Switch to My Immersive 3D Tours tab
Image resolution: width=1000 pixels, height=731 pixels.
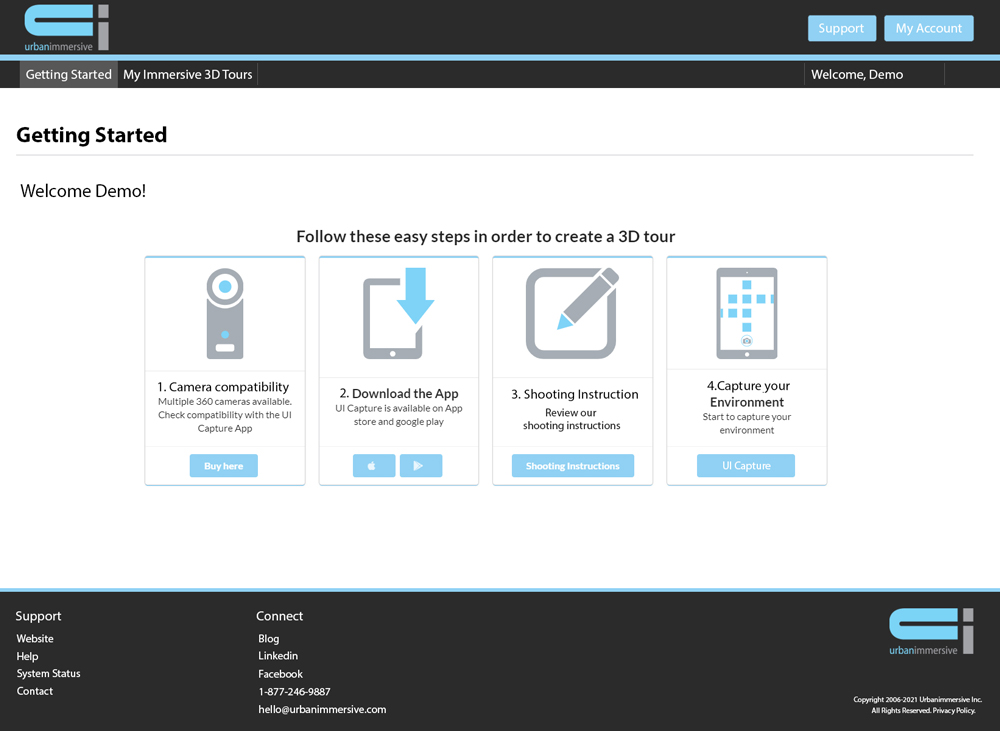tap(188, 75)
